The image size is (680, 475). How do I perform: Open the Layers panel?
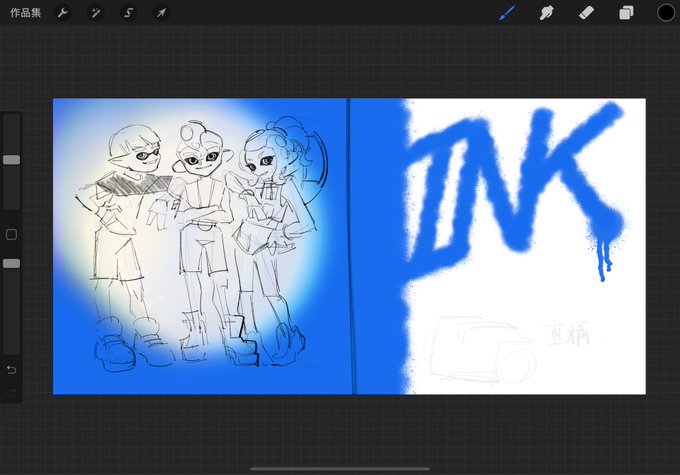coord(626,13)
